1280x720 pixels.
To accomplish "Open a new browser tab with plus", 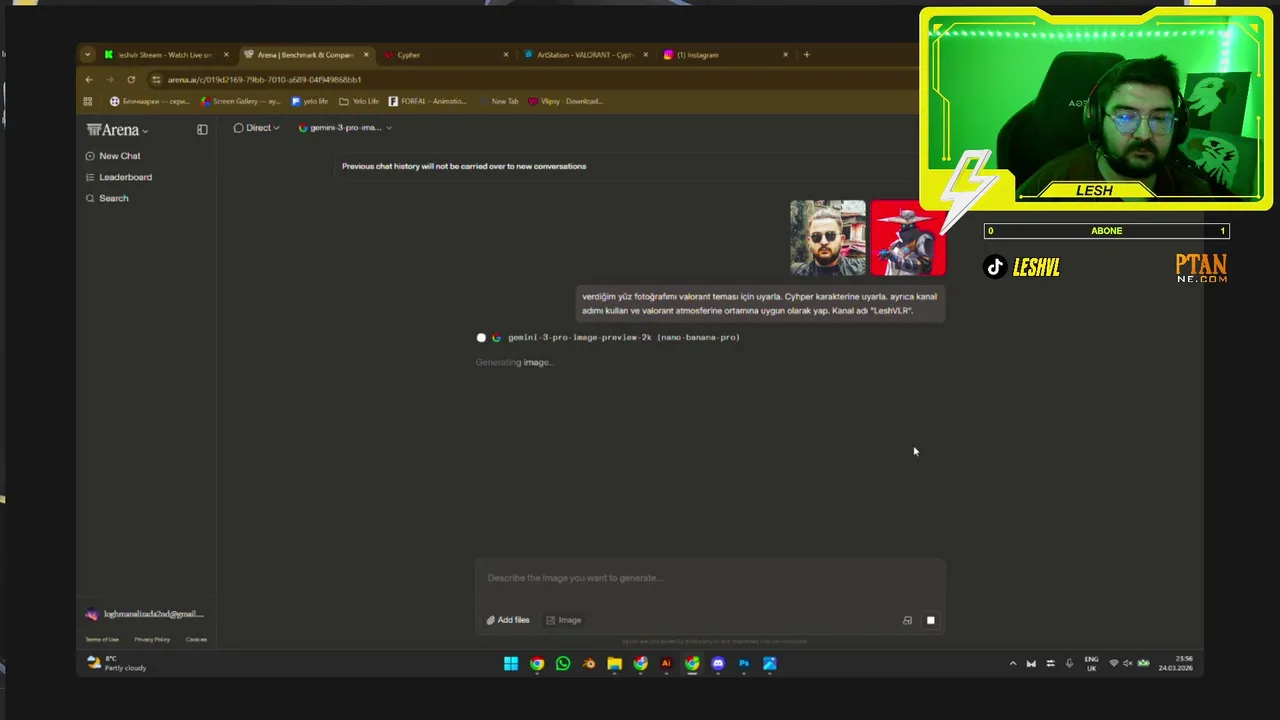I will pos(806,55).
